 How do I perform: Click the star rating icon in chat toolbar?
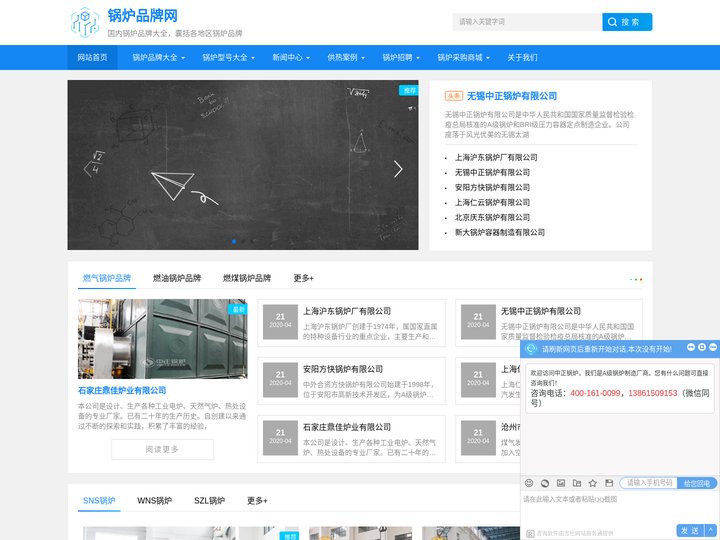click(593, 483)
